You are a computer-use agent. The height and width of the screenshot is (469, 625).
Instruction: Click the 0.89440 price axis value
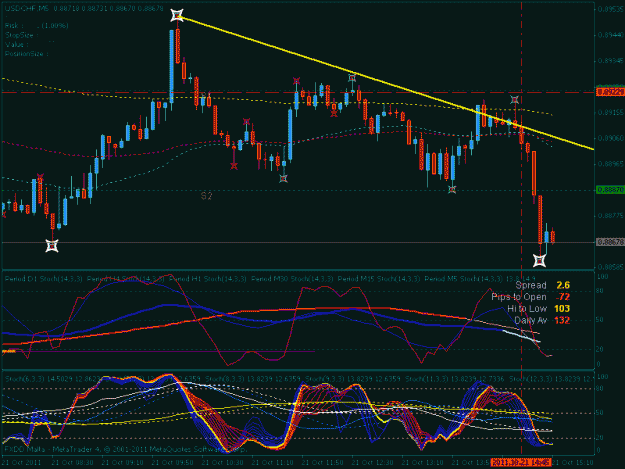tap(610, 35)
